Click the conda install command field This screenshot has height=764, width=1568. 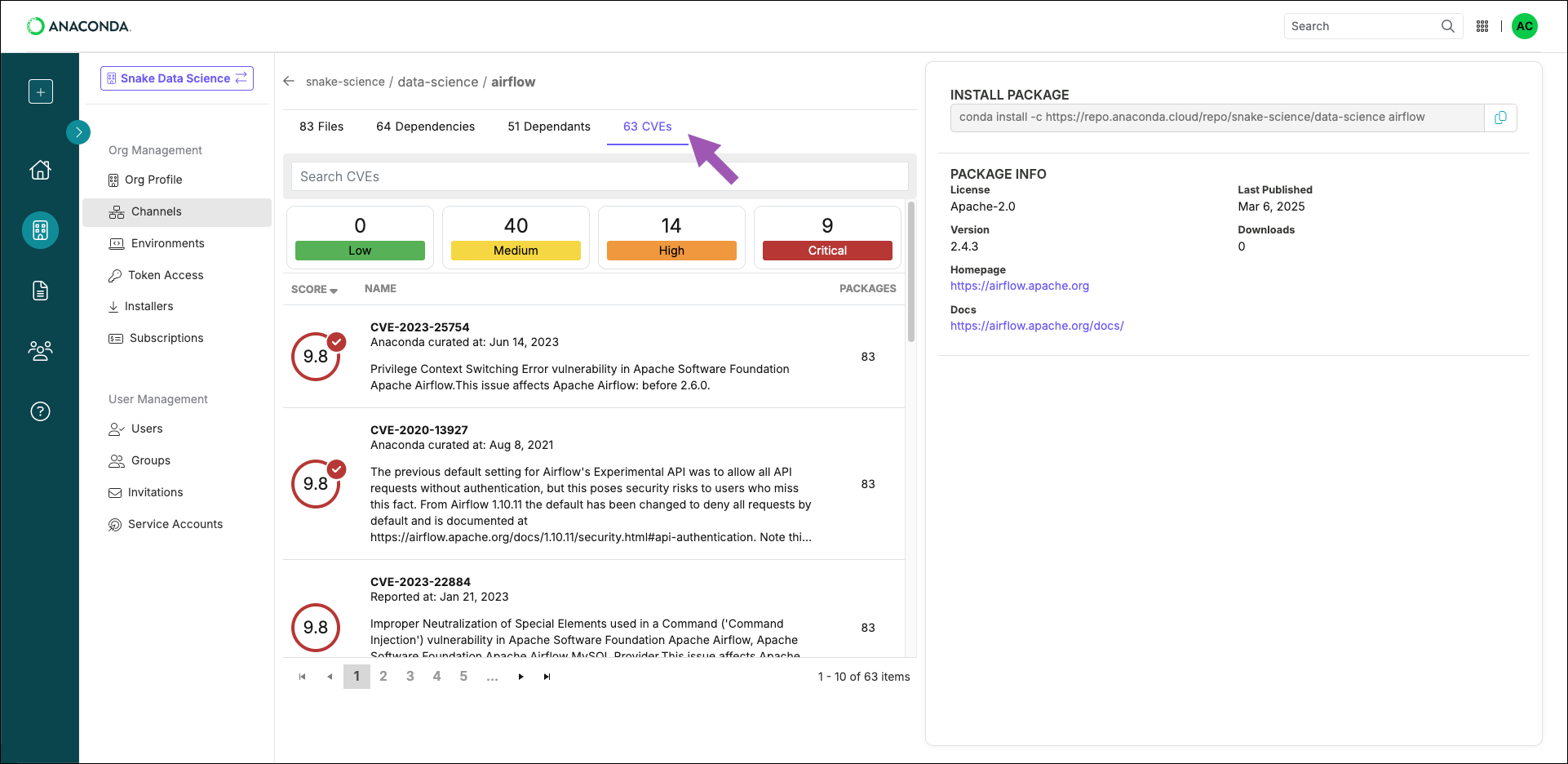pos(1217,118)
